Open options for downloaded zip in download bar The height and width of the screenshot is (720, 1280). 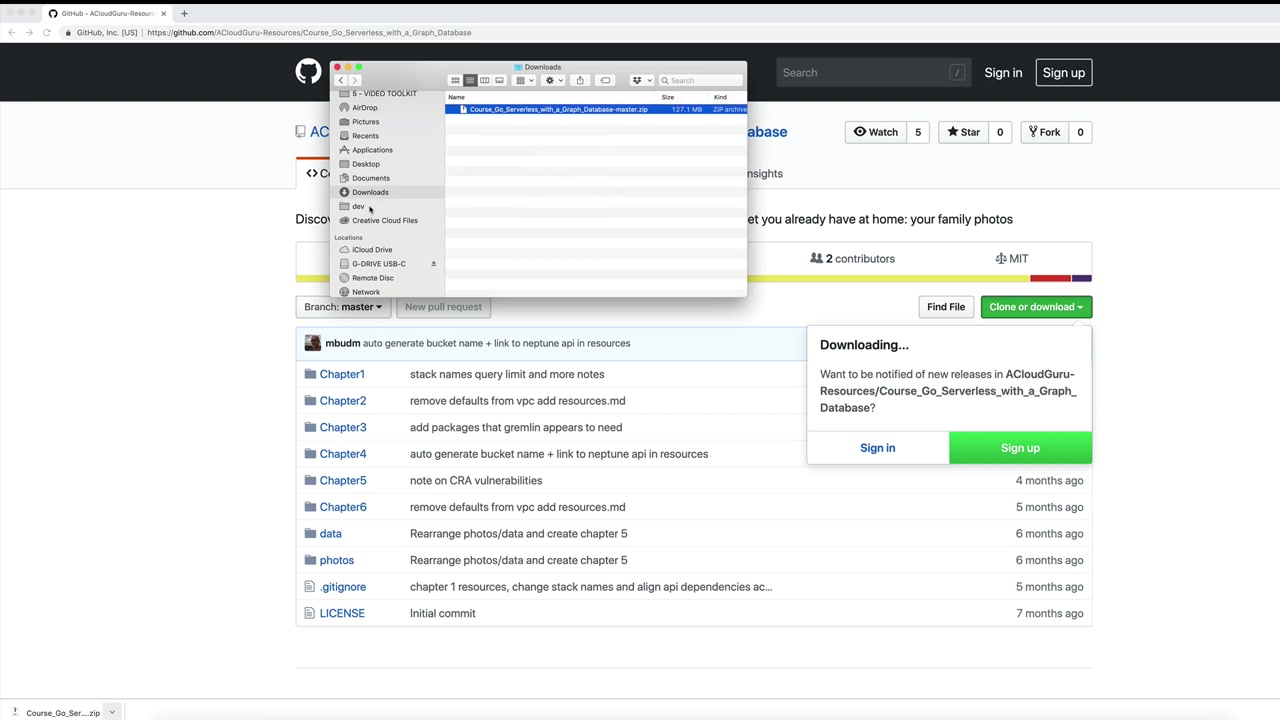112,713
